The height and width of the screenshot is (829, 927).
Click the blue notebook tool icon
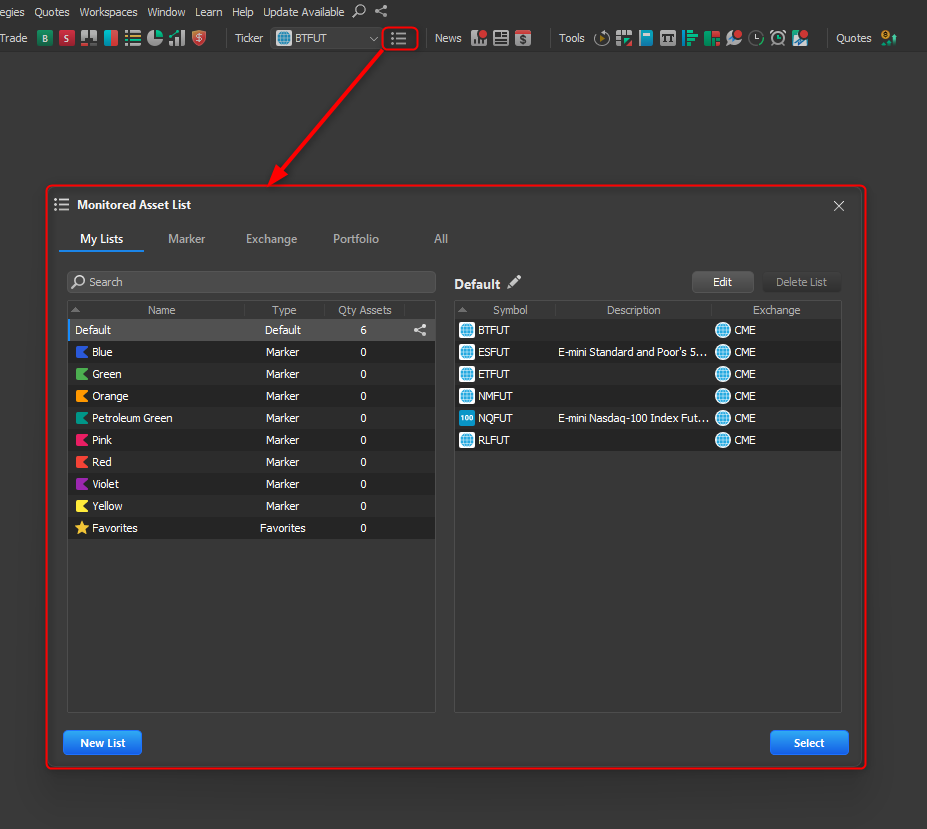tap(646, 38)
